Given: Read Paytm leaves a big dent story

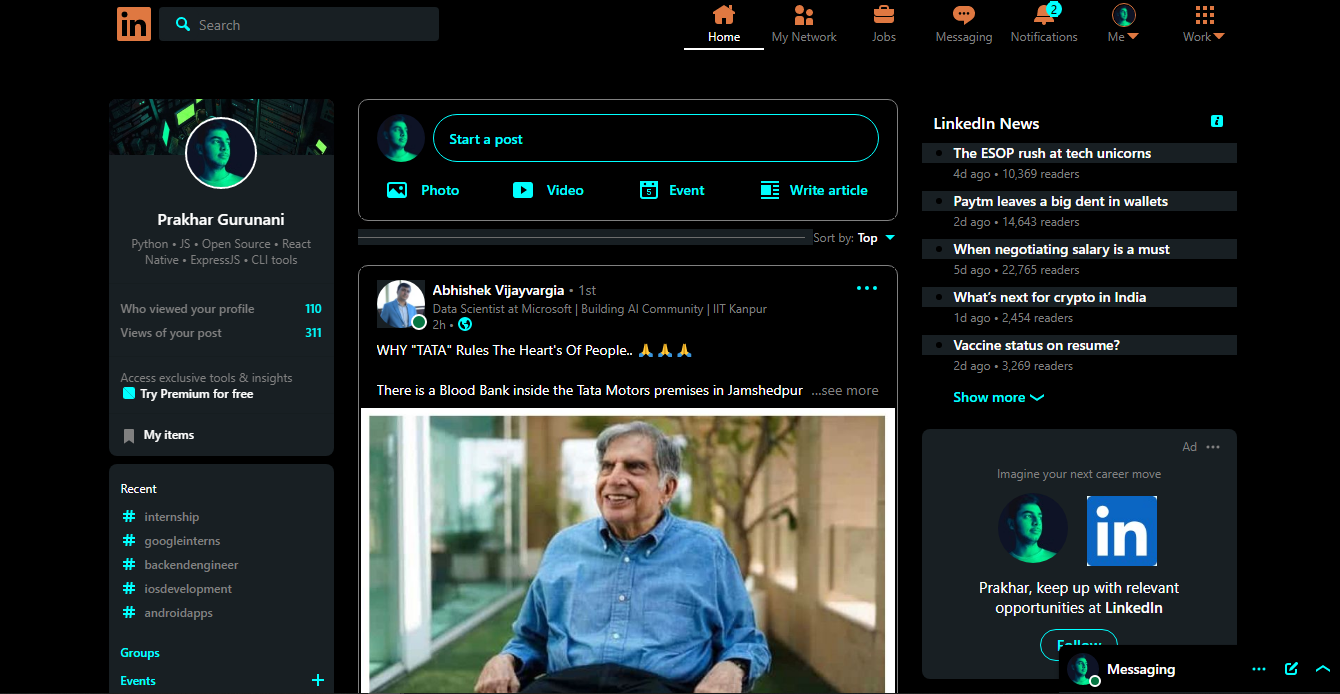Looking at the screenshot, I should pyautogui.click(x=1060, y=201).
